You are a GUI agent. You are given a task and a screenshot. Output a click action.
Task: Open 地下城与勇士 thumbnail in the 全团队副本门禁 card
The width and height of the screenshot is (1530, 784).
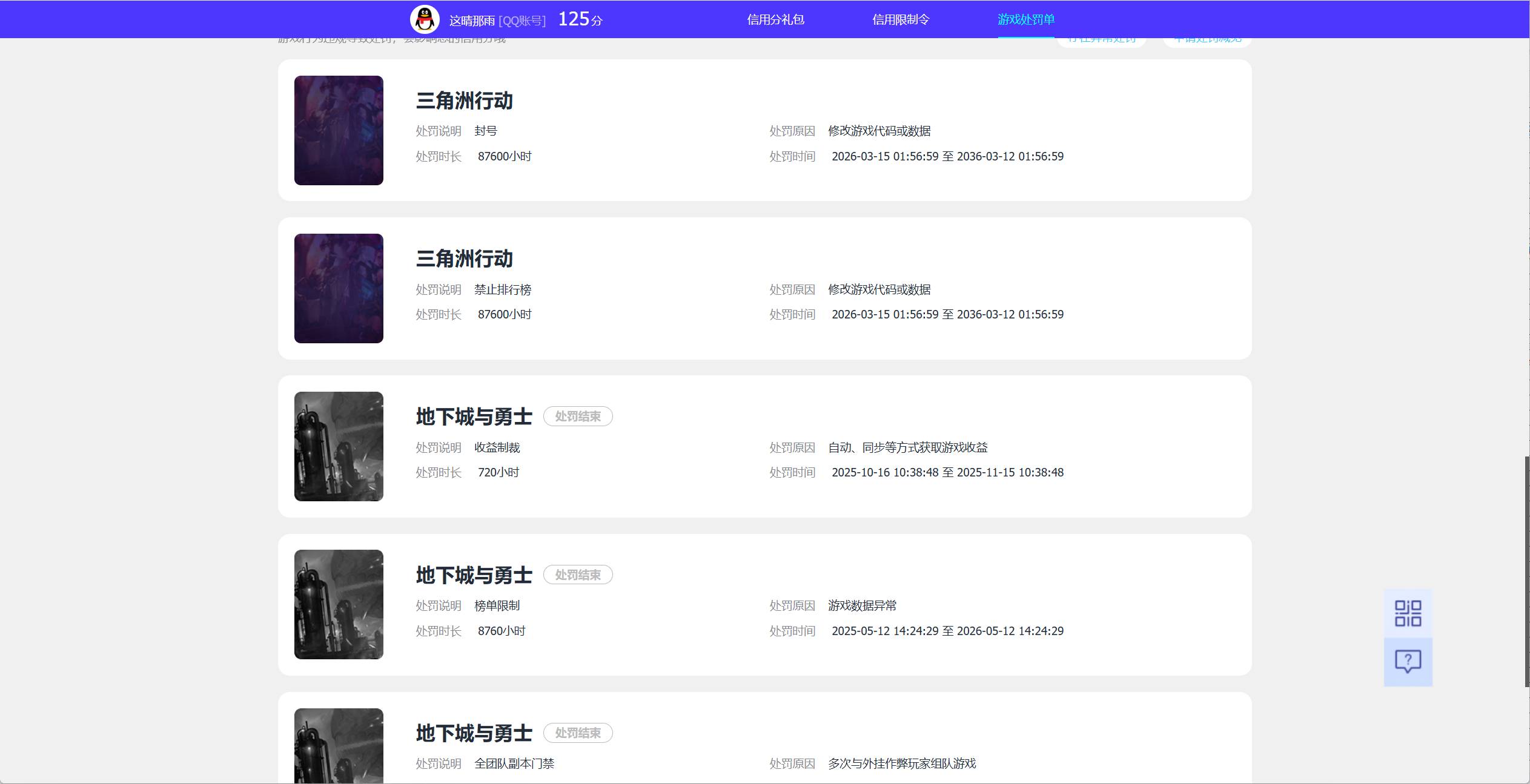pyautogui.click(x=339, y=746)
